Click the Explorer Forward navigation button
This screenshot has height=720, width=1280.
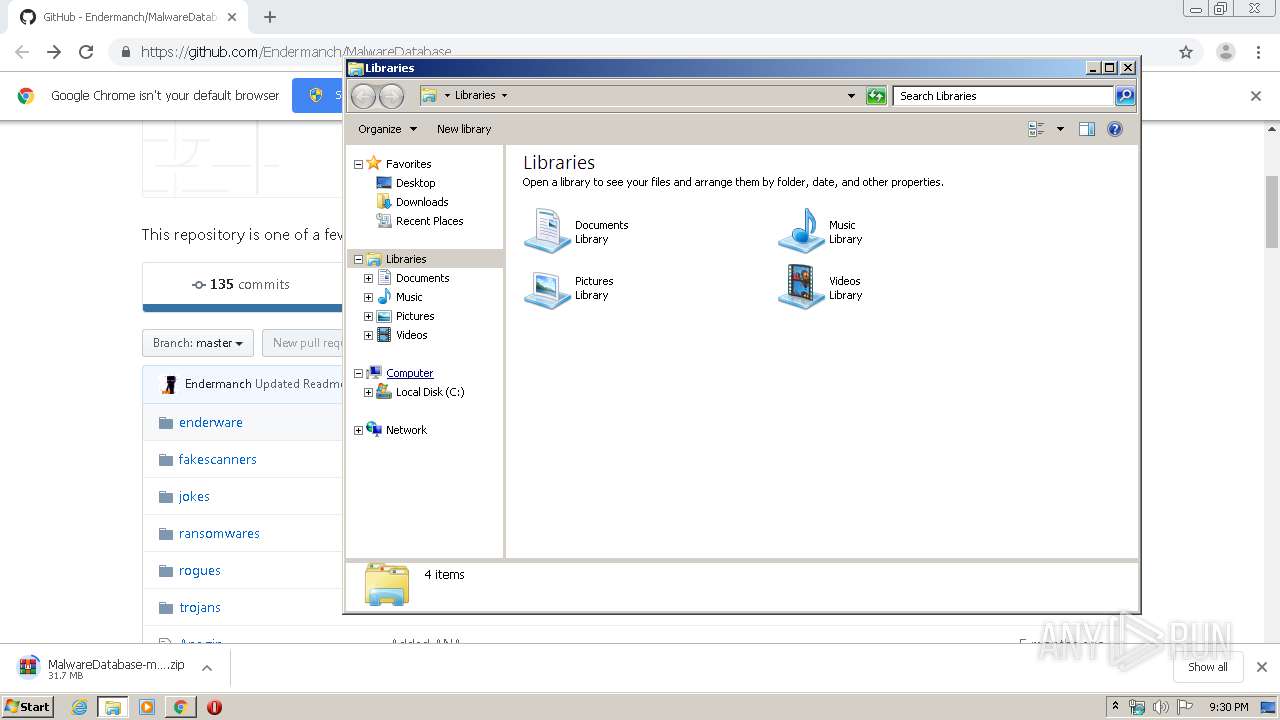coord(392,96)
